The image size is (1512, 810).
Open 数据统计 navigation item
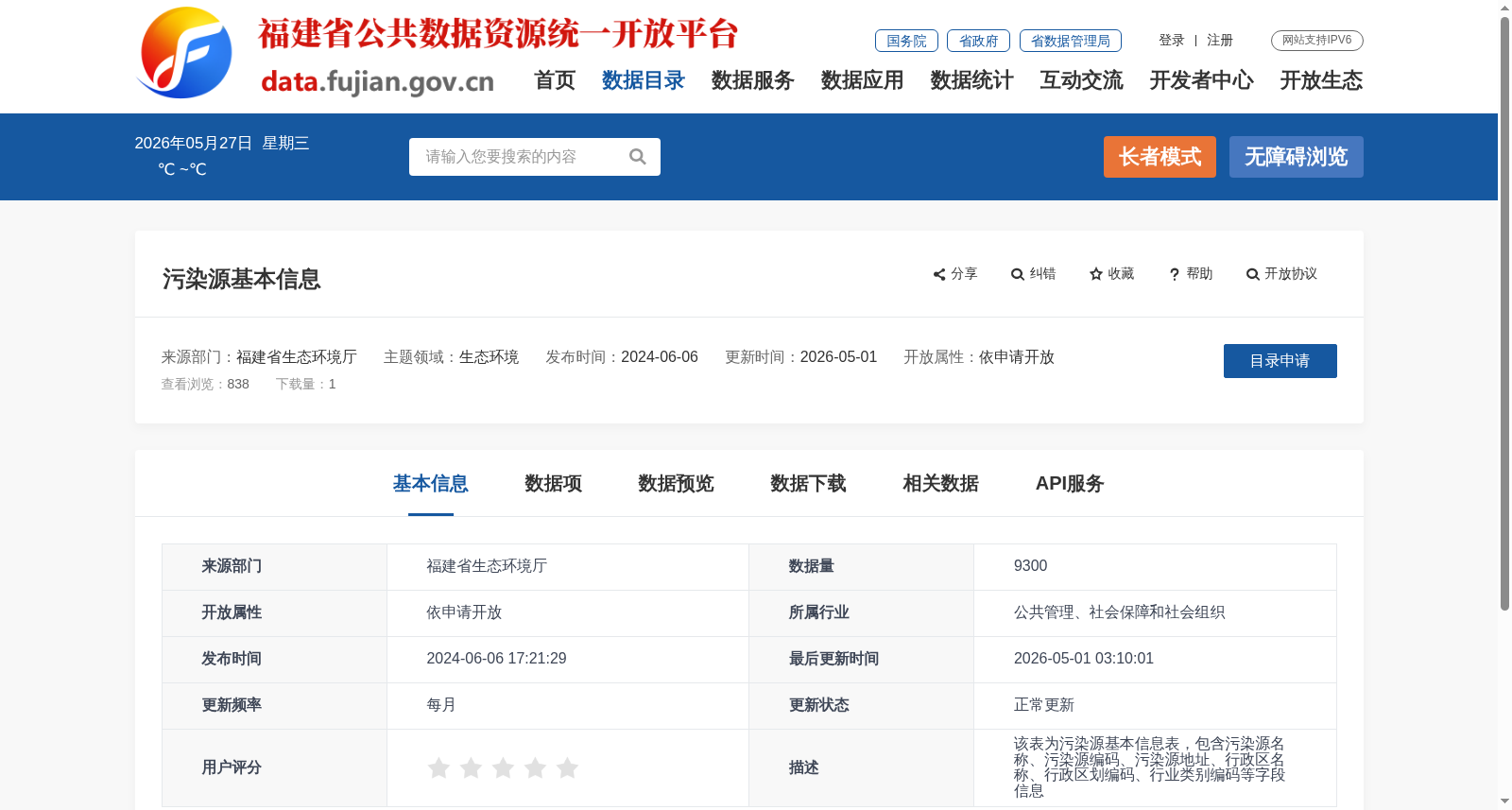point(972,80)
